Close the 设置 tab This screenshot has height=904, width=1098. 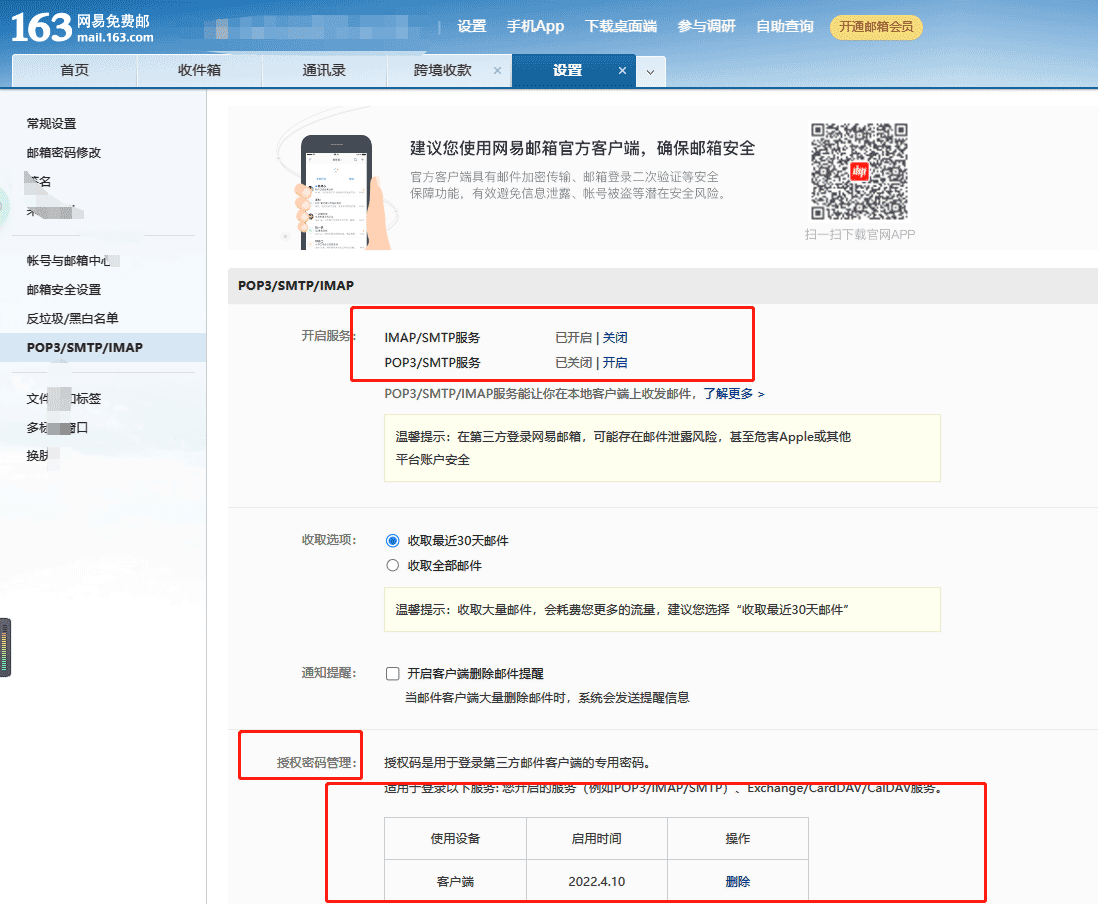coord(622,71)
